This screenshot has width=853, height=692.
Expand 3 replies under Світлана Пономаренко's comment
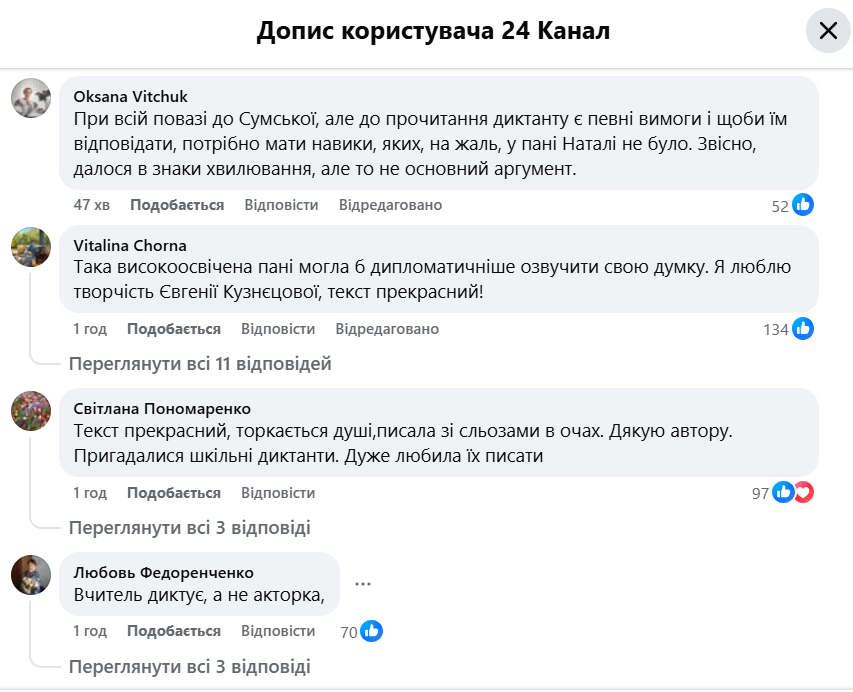click(x=189, y=528)
